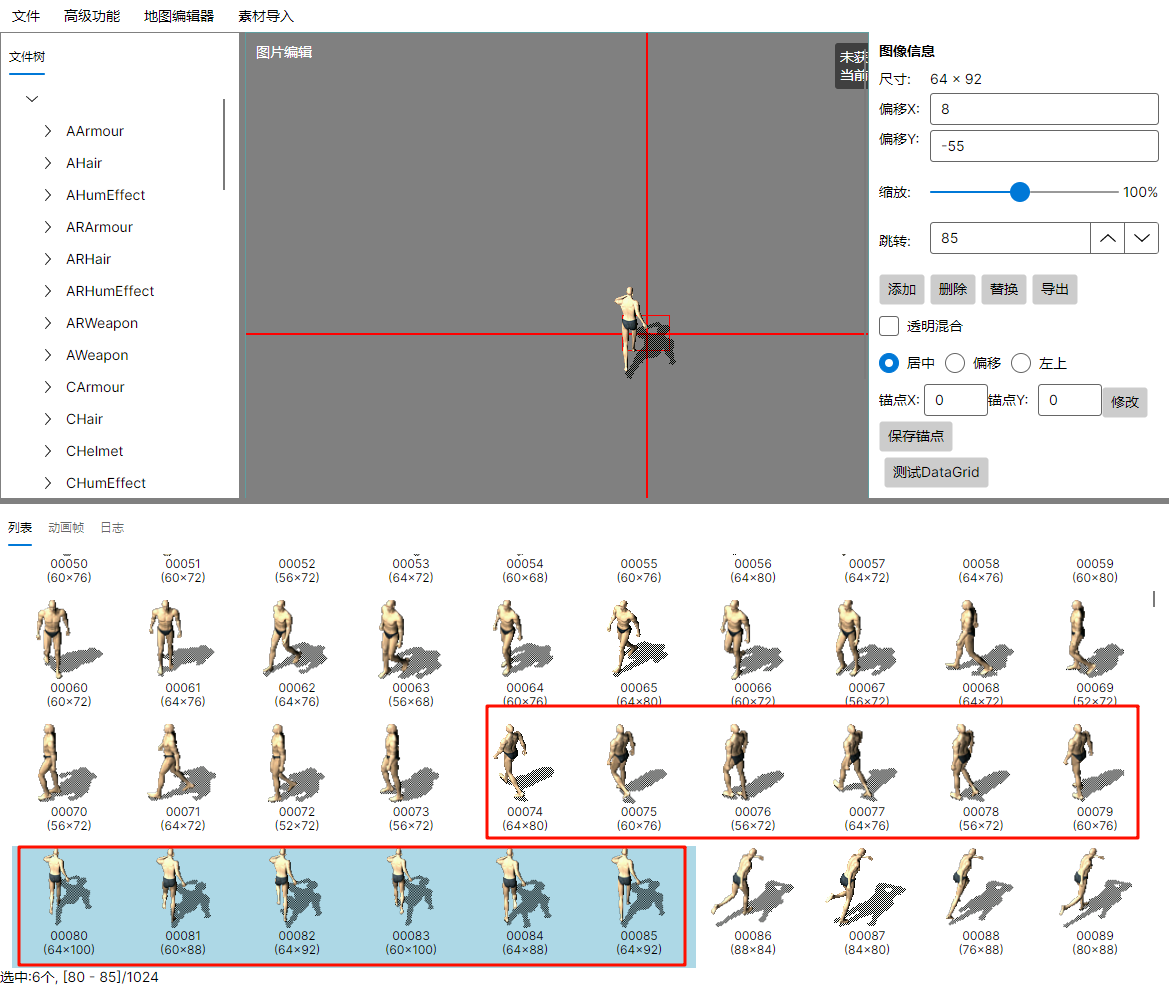
Task: Select the 偏移 radio button
Action: coord(955,363)
